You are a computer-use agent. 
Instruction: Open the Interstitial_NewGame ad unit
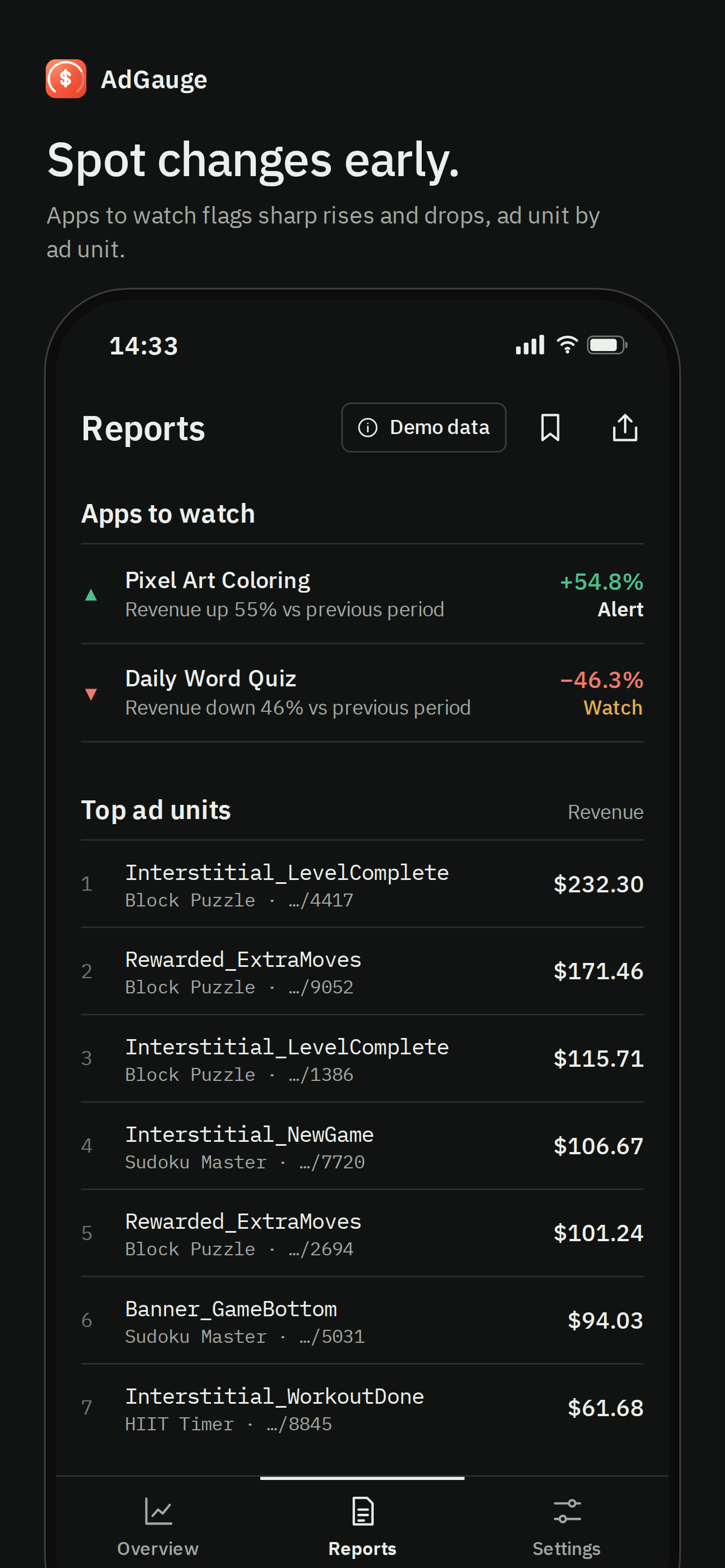pyautogui.click(x=362, y=1146)
